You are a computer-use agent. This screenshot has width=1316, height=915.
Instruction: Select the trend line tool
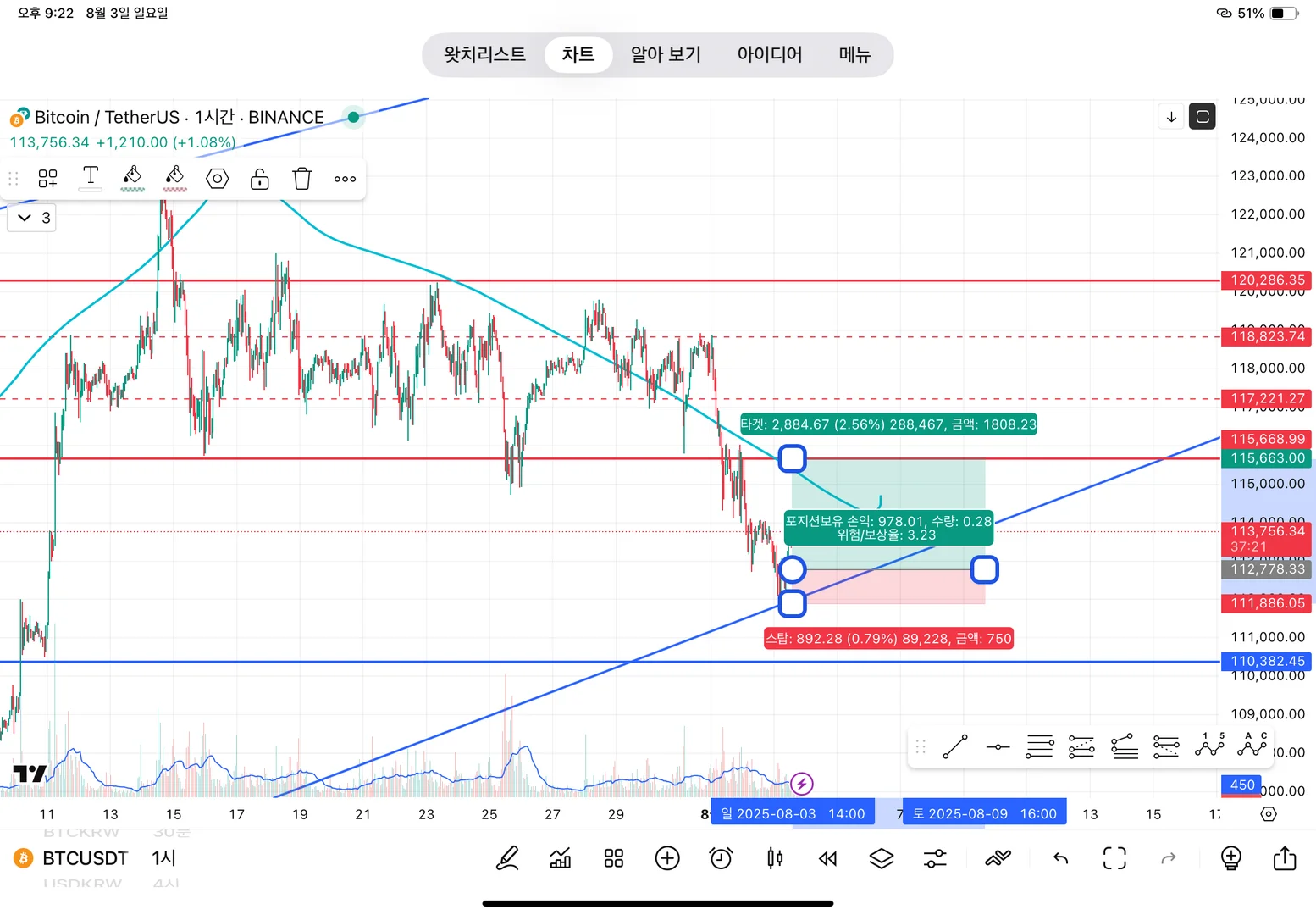click(x=955, y=746)
